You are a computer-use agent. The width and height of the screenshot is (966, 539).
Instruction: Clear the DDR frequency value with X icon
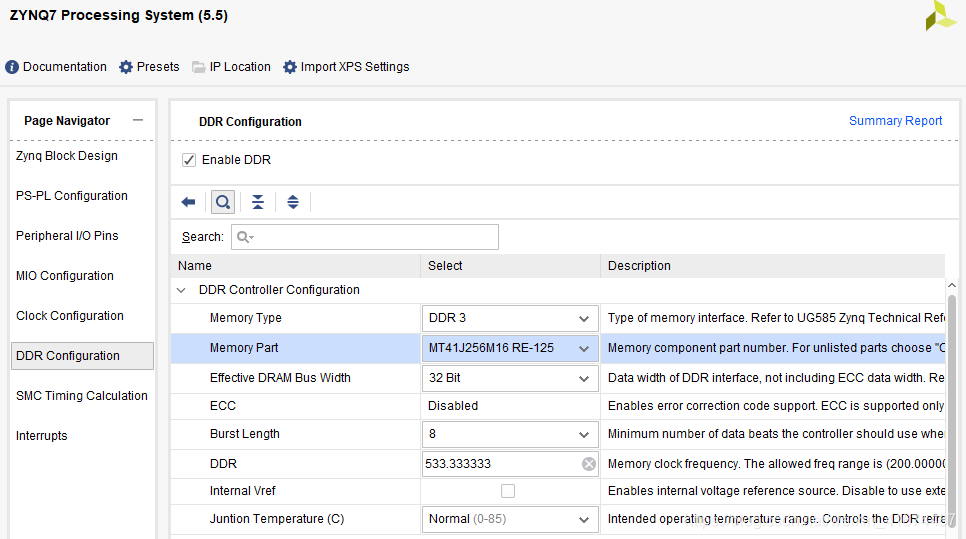pyautogui.click(x=589, y=464)
